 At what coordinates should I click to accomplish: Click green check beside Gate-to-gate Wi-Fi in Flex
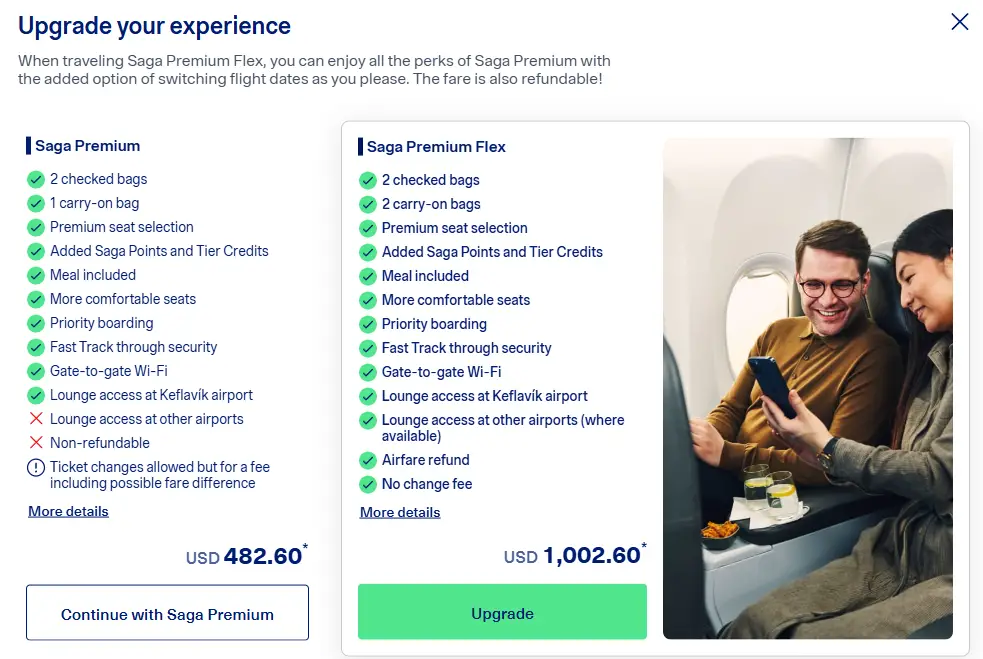point(368,372)
